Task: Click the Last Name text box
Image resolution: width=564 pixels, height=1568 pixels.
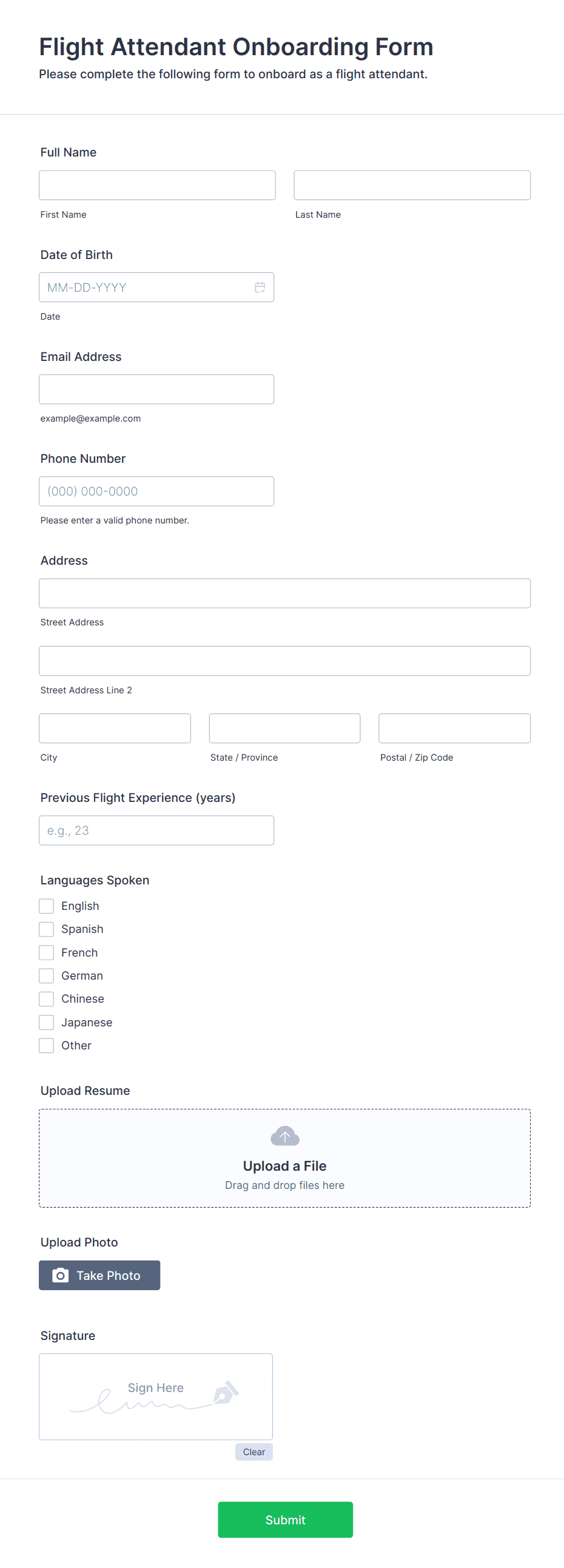Action: (x=412, y=185)
